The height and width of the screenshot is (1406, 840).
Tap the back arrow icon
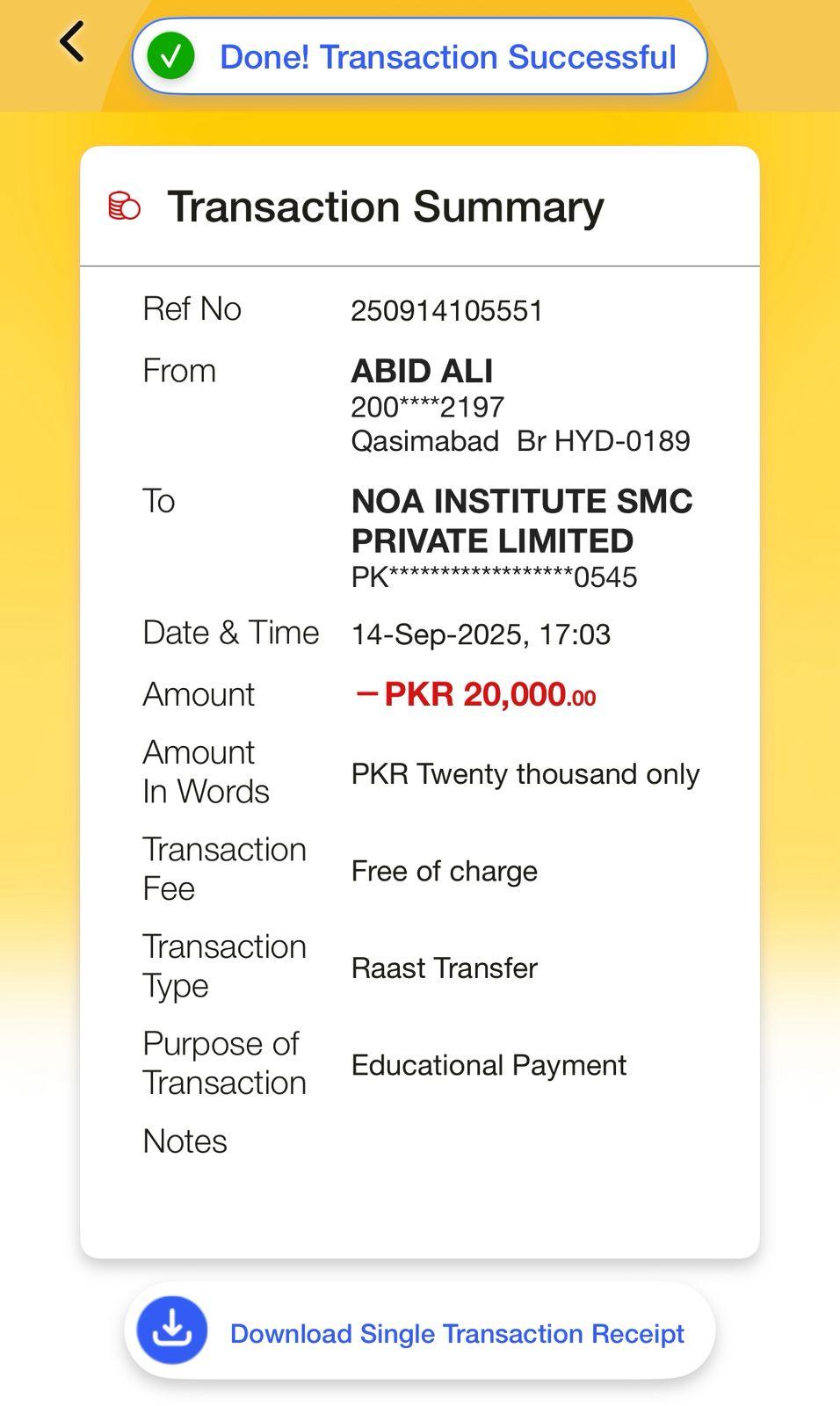(x=72, y=42)
